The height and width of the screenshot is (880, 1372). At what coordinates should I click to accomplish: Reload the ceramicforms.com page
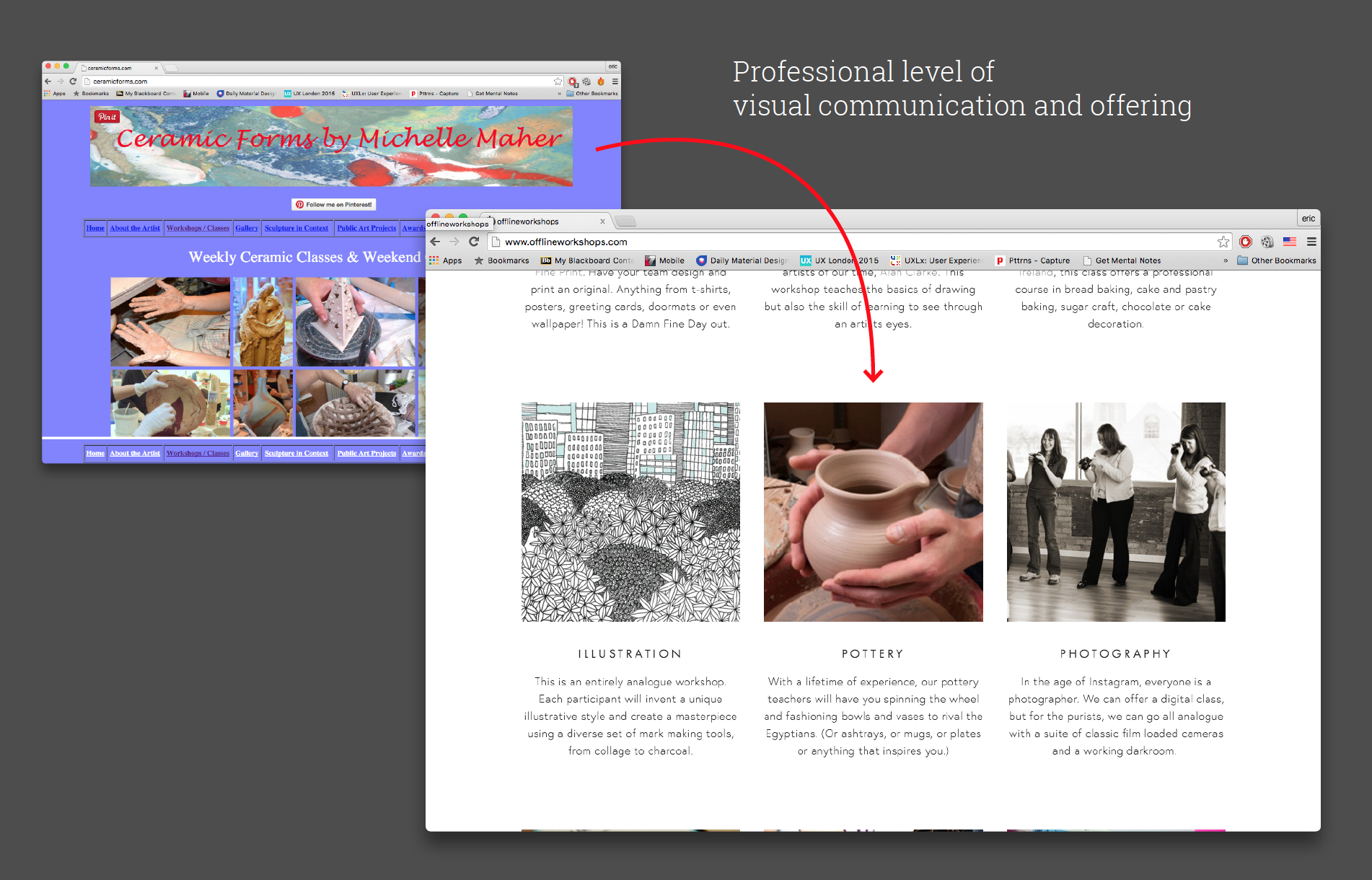[x=73, y=82]
